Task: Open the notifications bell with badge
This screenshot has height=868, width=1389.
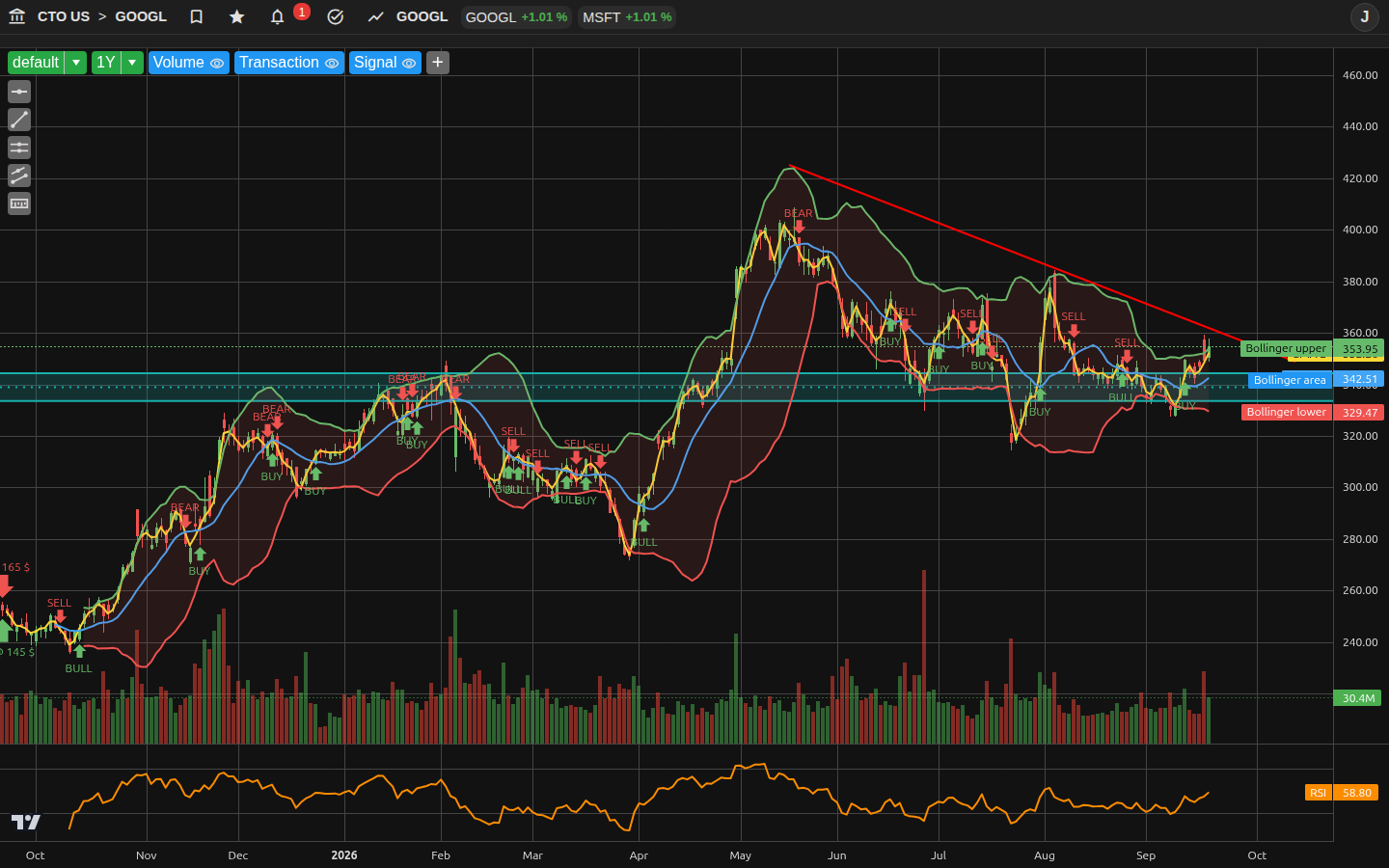Action: tap(278, 16)
